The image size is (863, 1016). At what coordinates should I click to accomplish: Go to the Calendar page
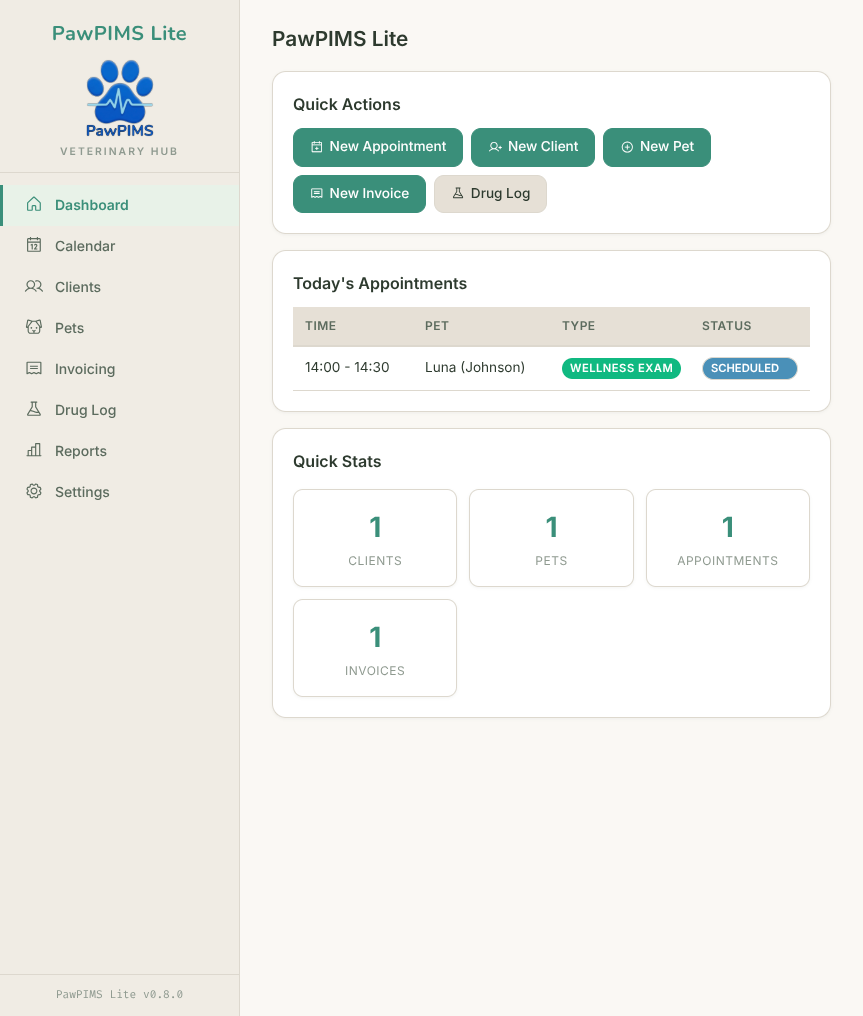coord(120,246)
